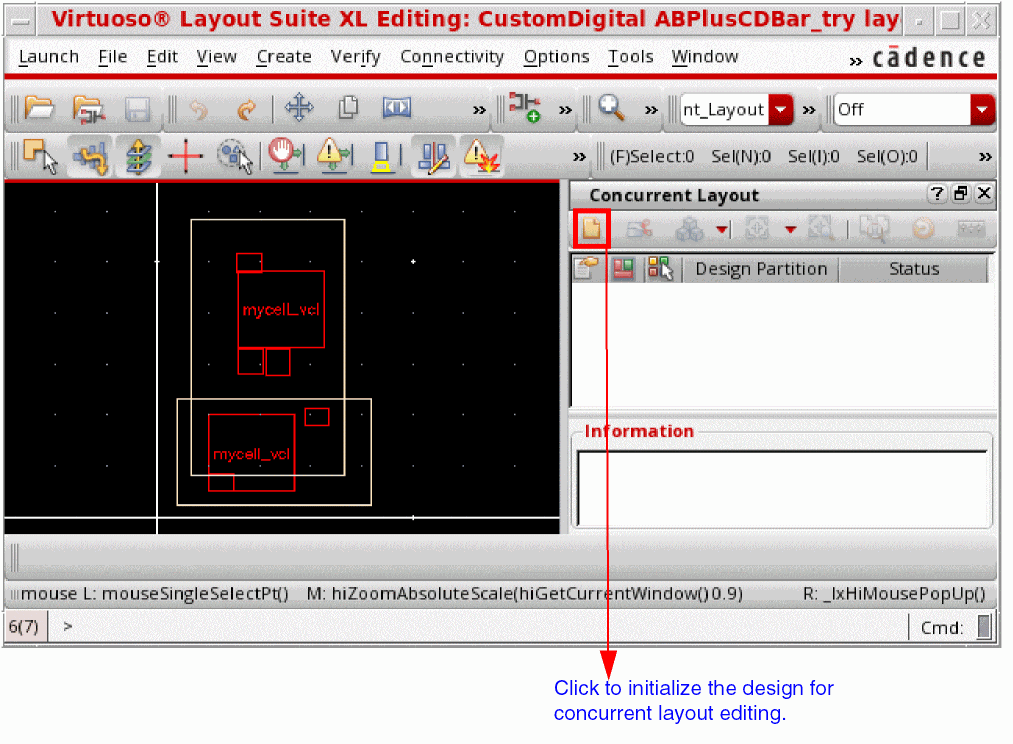Click the green layers stack icon

pyautogui.click(x=138, y=157)
